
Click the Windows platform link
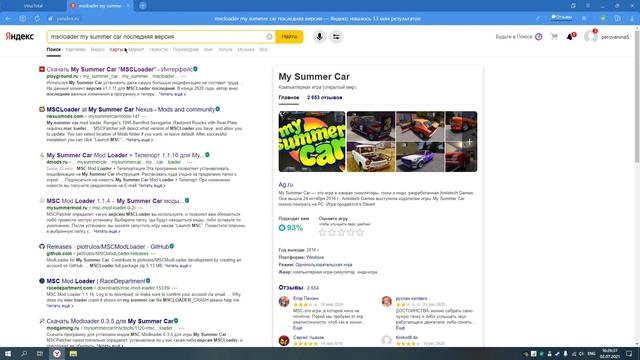pos(315,257)
